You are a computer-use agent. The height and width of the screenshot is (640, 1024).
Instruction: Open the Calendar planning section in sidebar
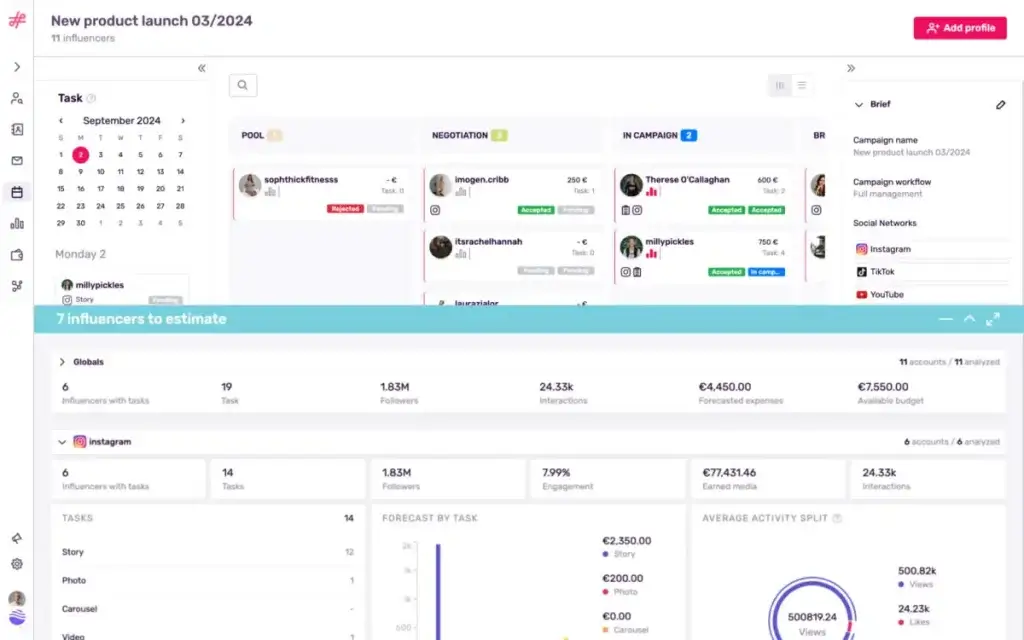(x=16, y=192)
